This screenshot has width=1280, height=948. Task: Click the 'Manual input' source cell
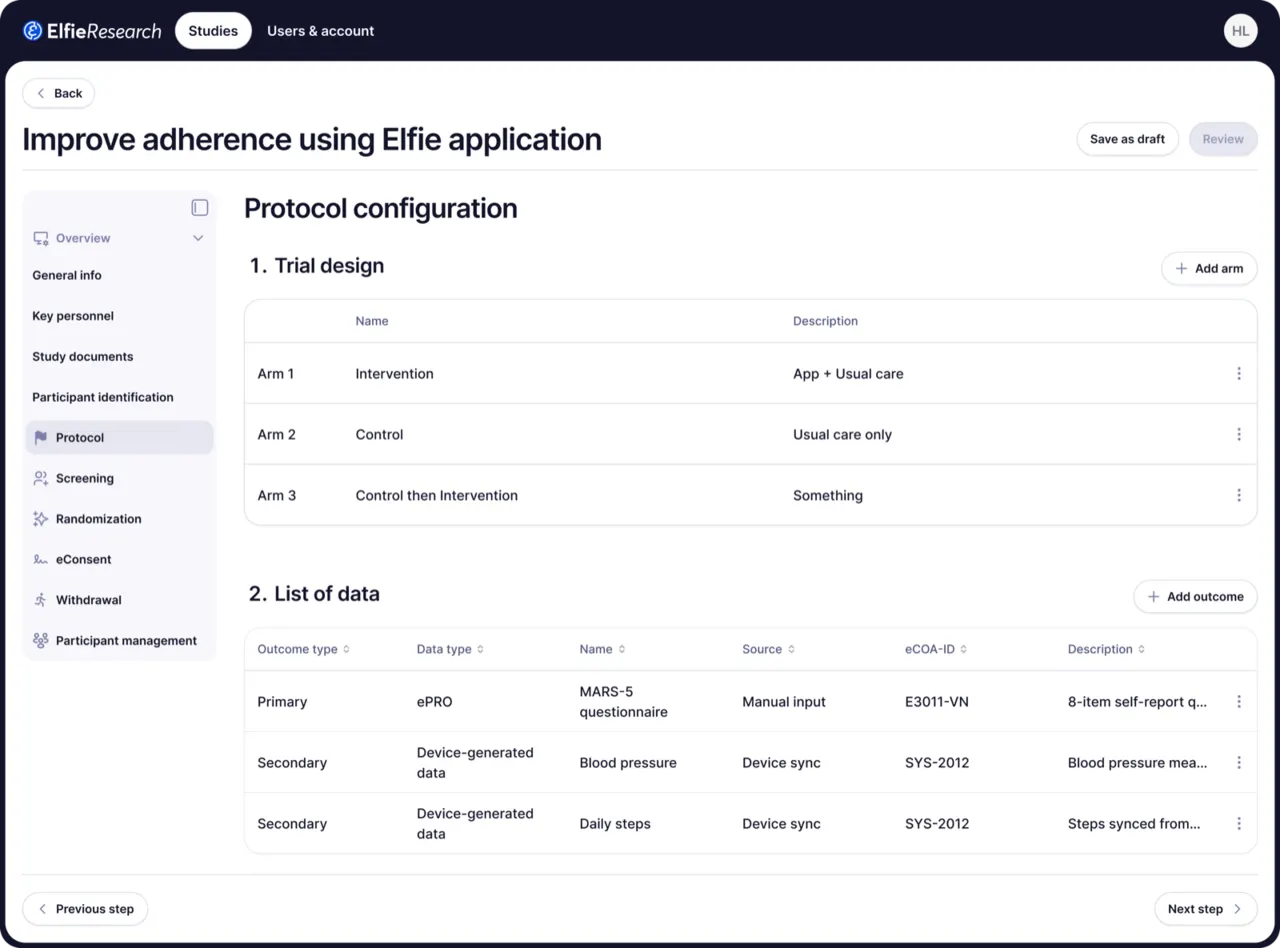pyautogui.click(x=784, y=702)
